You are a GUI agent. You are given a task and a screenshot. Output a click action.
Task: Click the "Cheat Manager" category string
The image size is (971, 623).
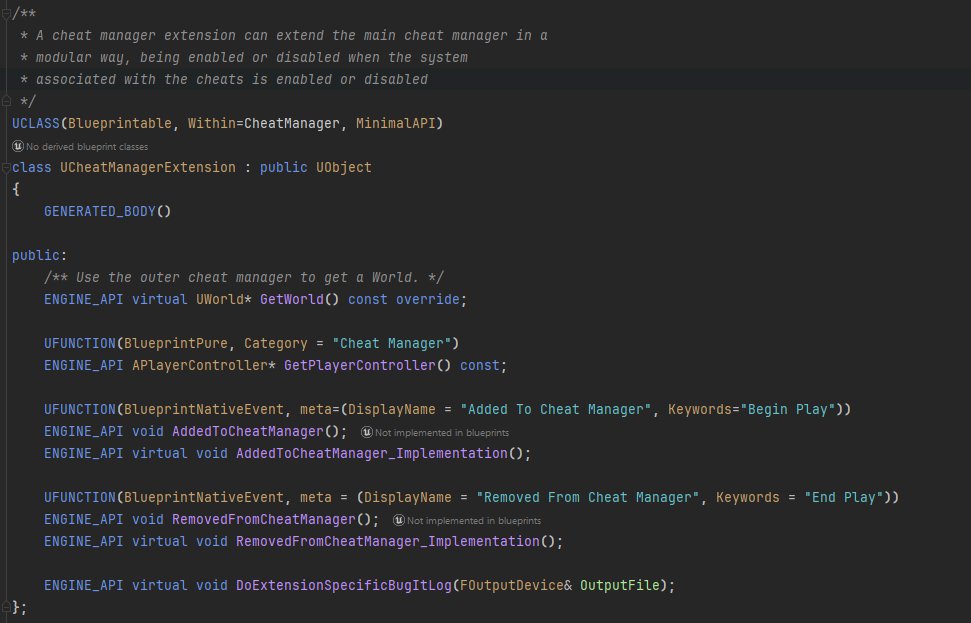coord(391,343)
